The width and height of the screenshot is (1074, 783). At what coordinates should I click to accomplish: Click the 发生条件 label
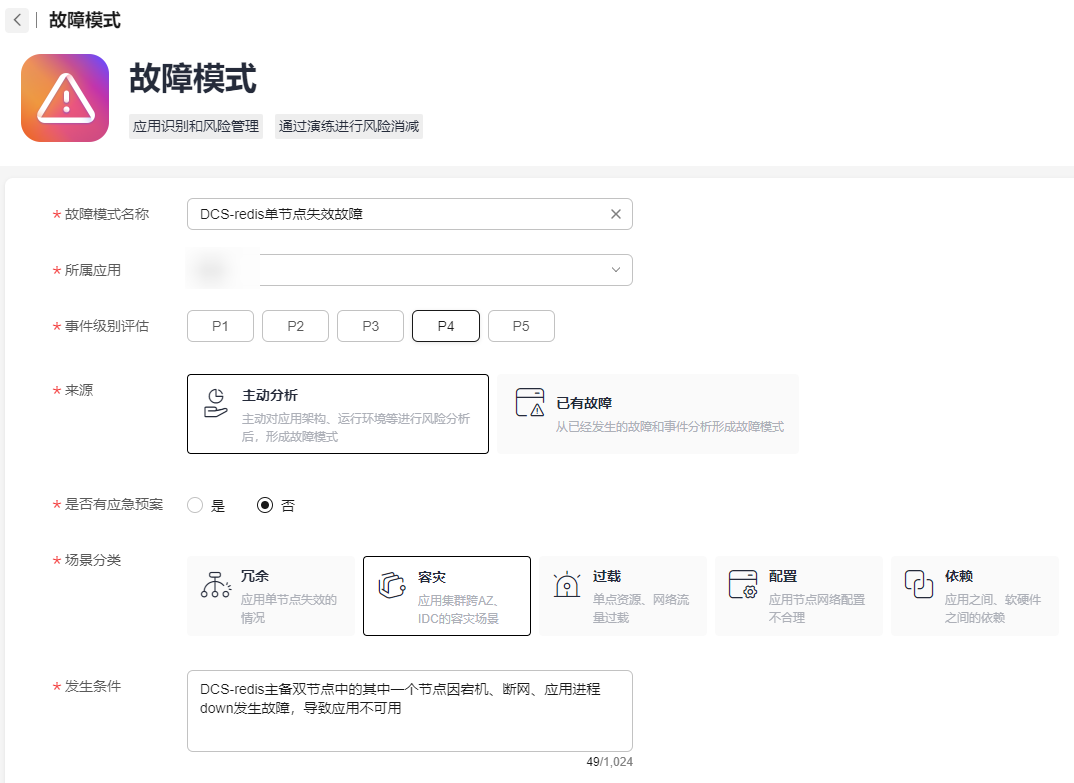point(93,686)
